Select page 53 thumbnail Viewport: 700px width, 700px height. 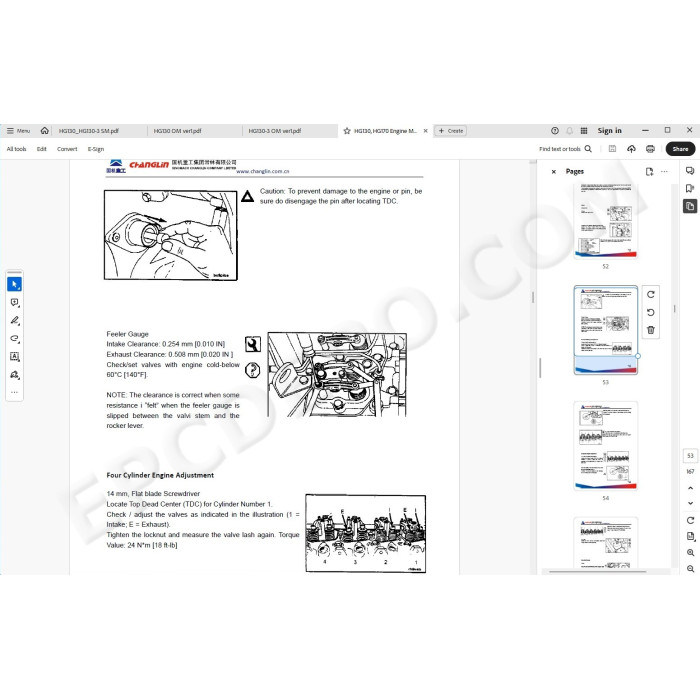[605, 330]
